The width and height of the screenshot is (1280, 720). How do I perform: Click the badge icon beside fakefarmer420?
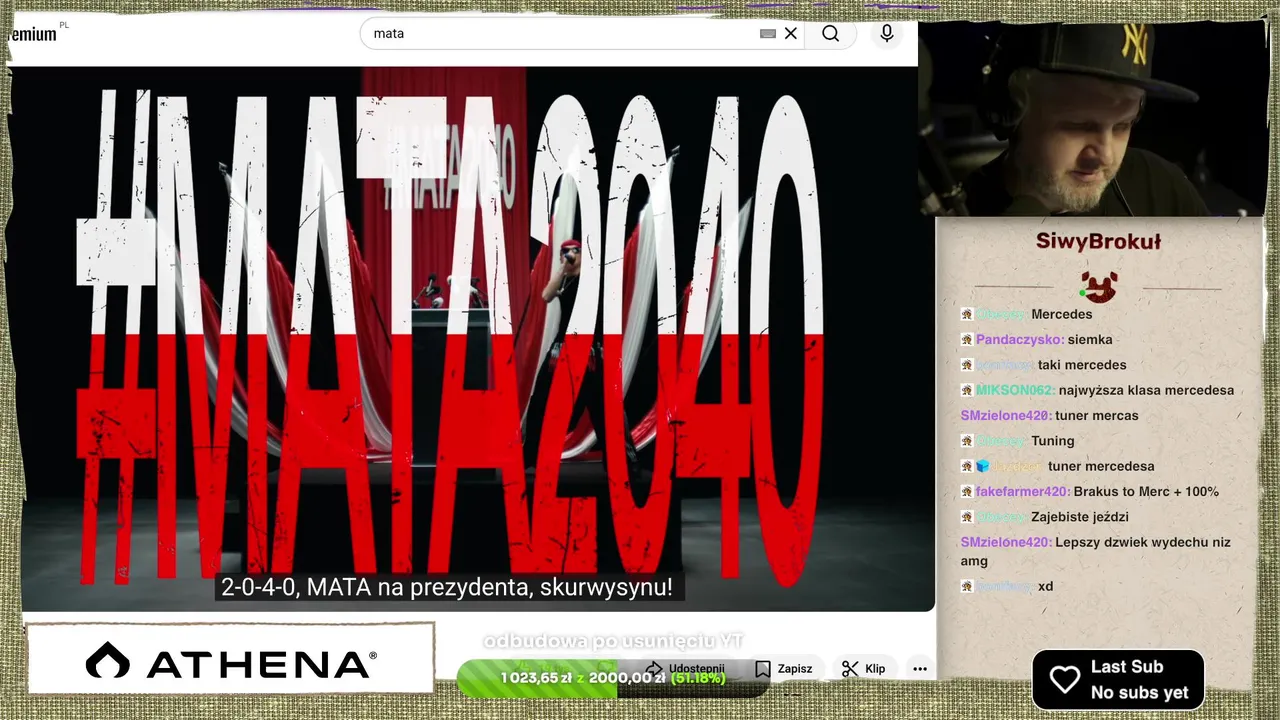(967, 491)
